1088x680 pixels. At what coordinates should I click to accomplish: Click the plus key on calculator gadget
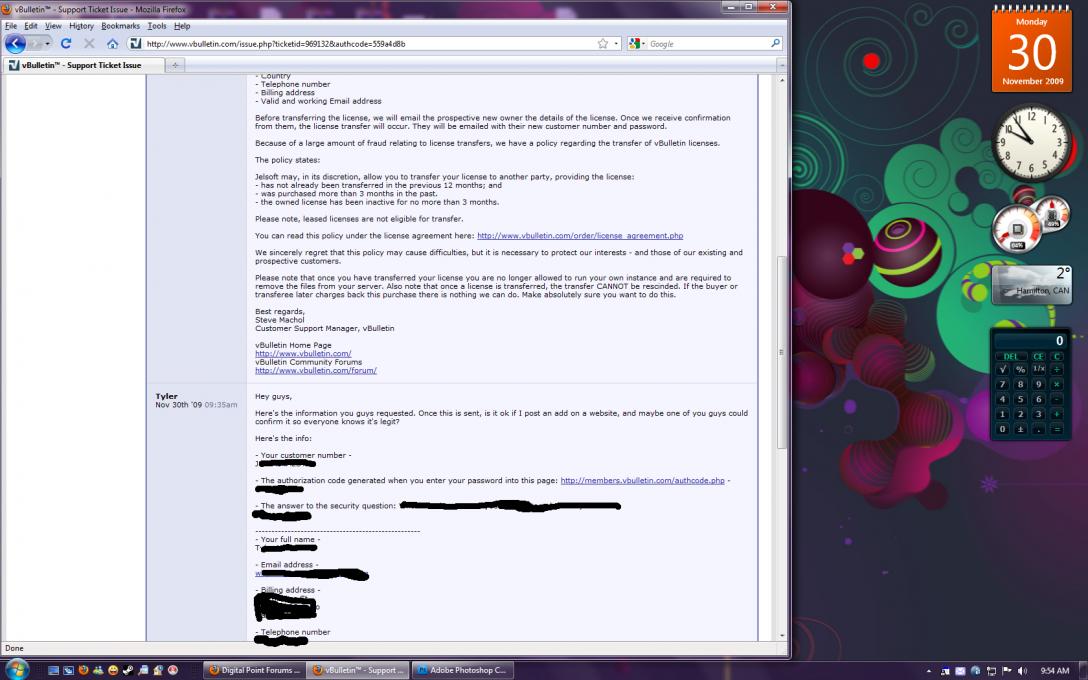pyautogui.click(x=1057, y=414)
